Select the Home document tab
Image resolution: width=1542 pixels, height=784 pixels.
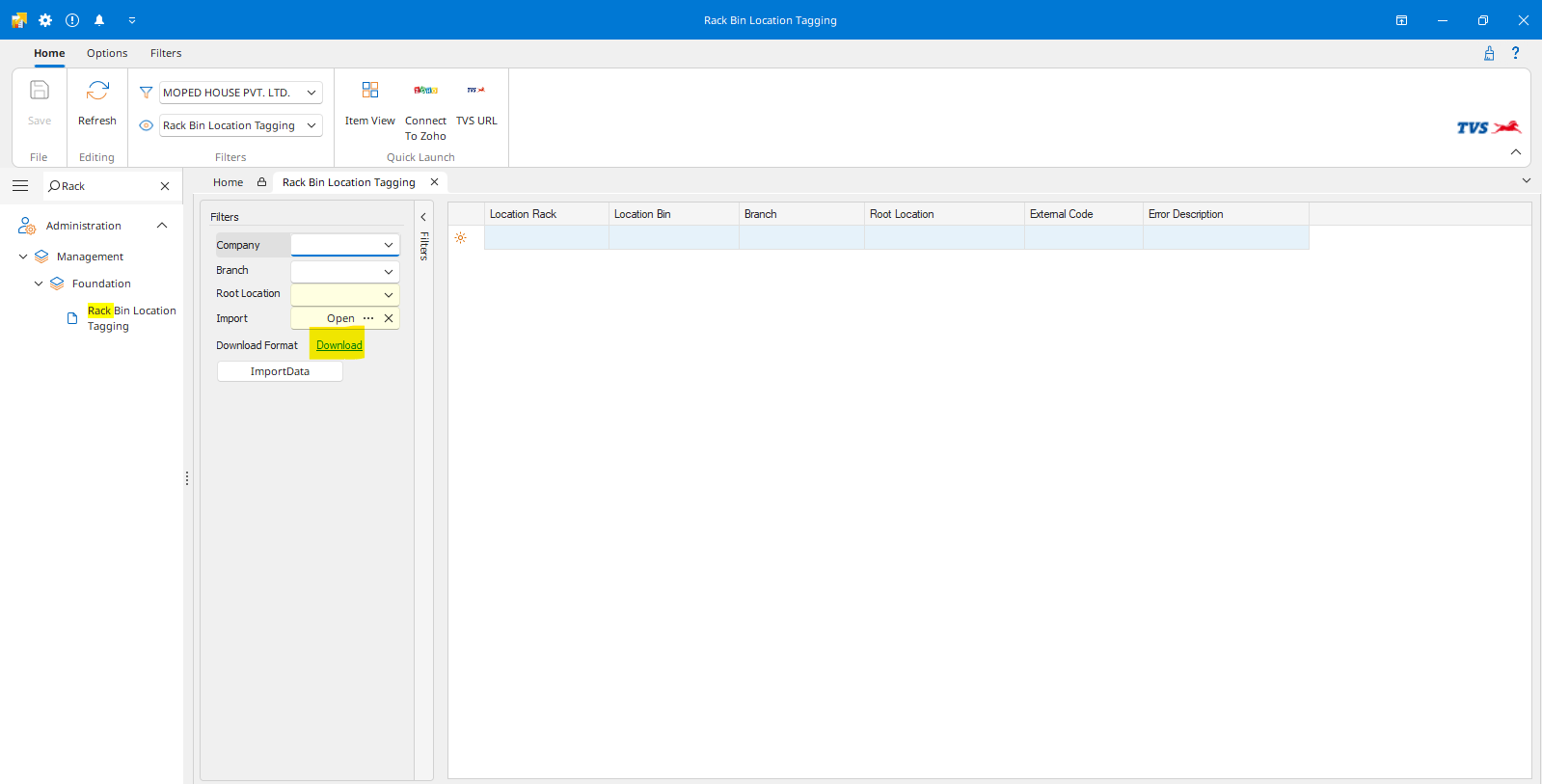pos(228,182)
